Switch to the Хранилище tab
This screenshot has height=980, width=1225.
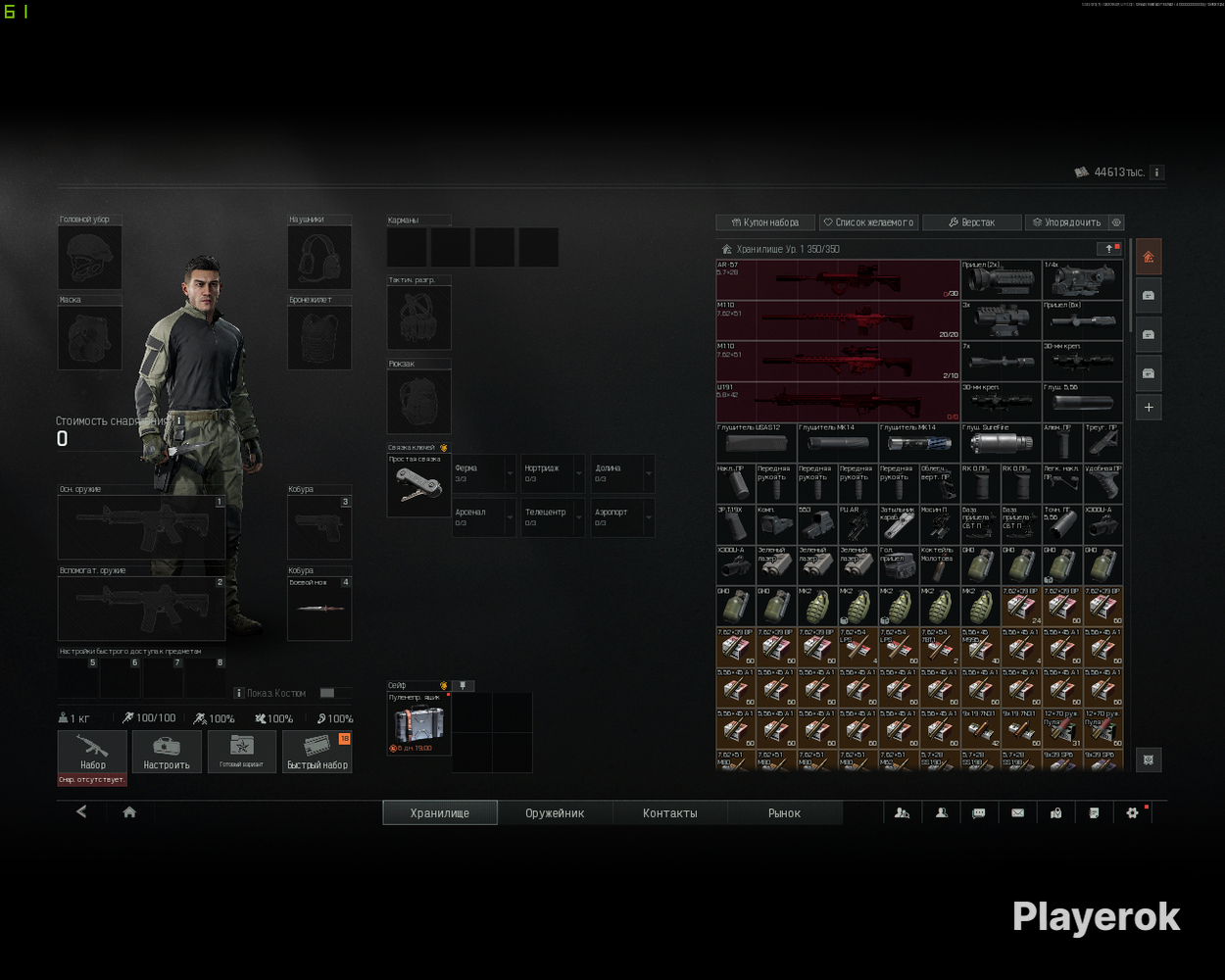[x=440, y=812]
